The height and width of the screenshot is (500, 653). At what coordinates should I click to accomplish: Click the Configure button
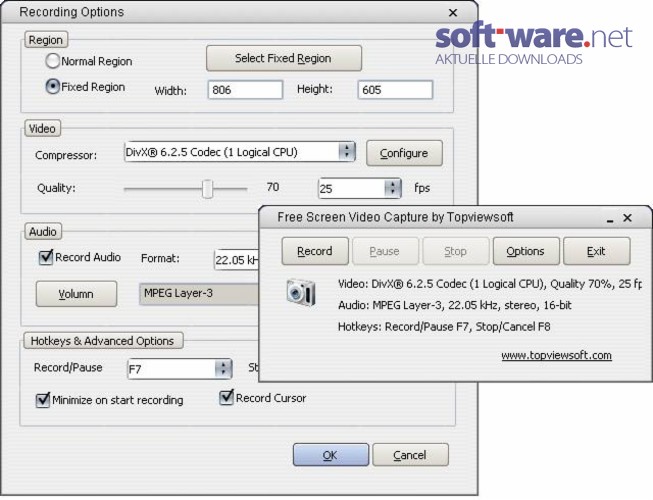(404, 153)
